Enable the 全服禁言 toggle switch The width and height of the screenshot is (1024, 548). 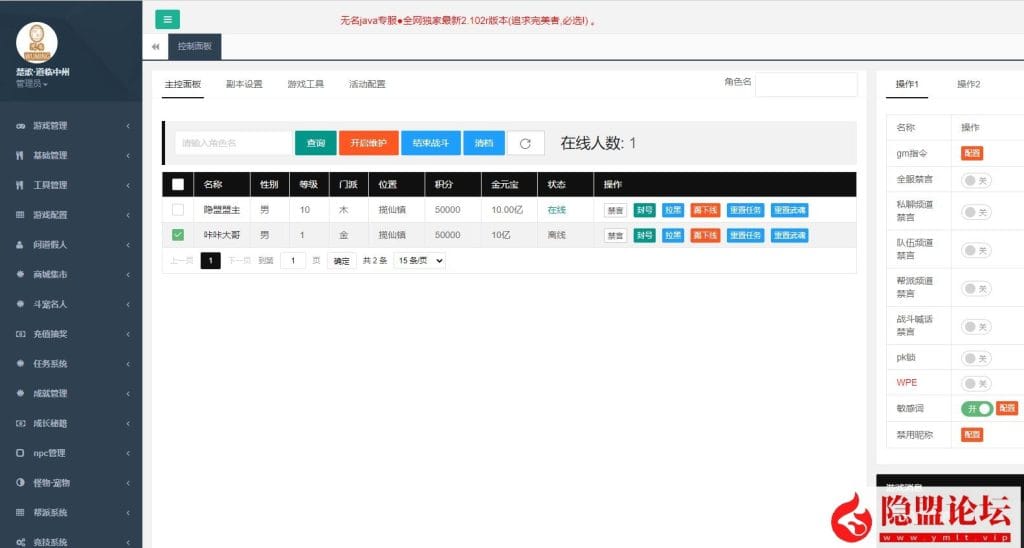(x=976, y=180)
